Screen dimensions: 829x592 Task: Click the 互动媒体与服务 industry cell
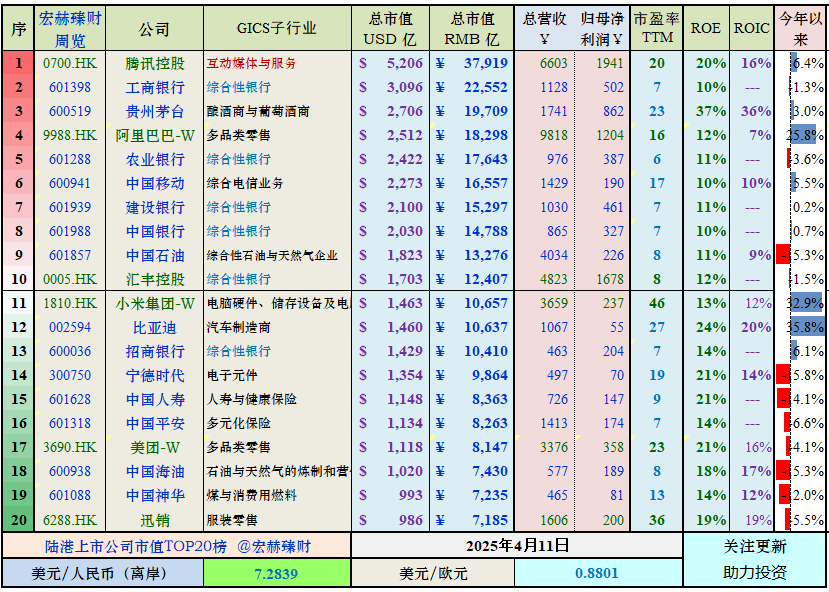click(x=277, y=63)
